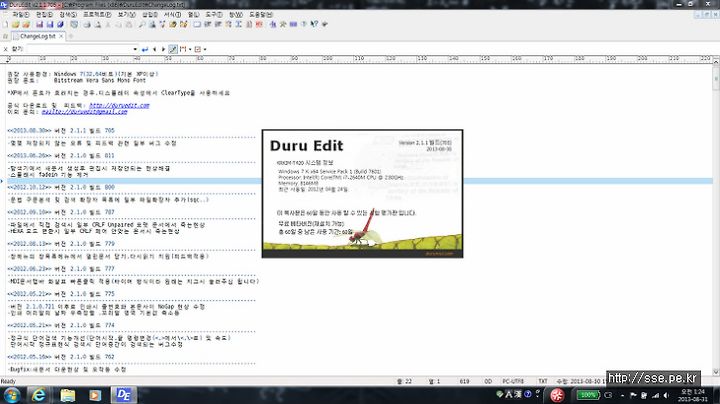Open the 삽입(I) menu
The height and width of the screenshot is (404, 720).
[x=150, y=15]
